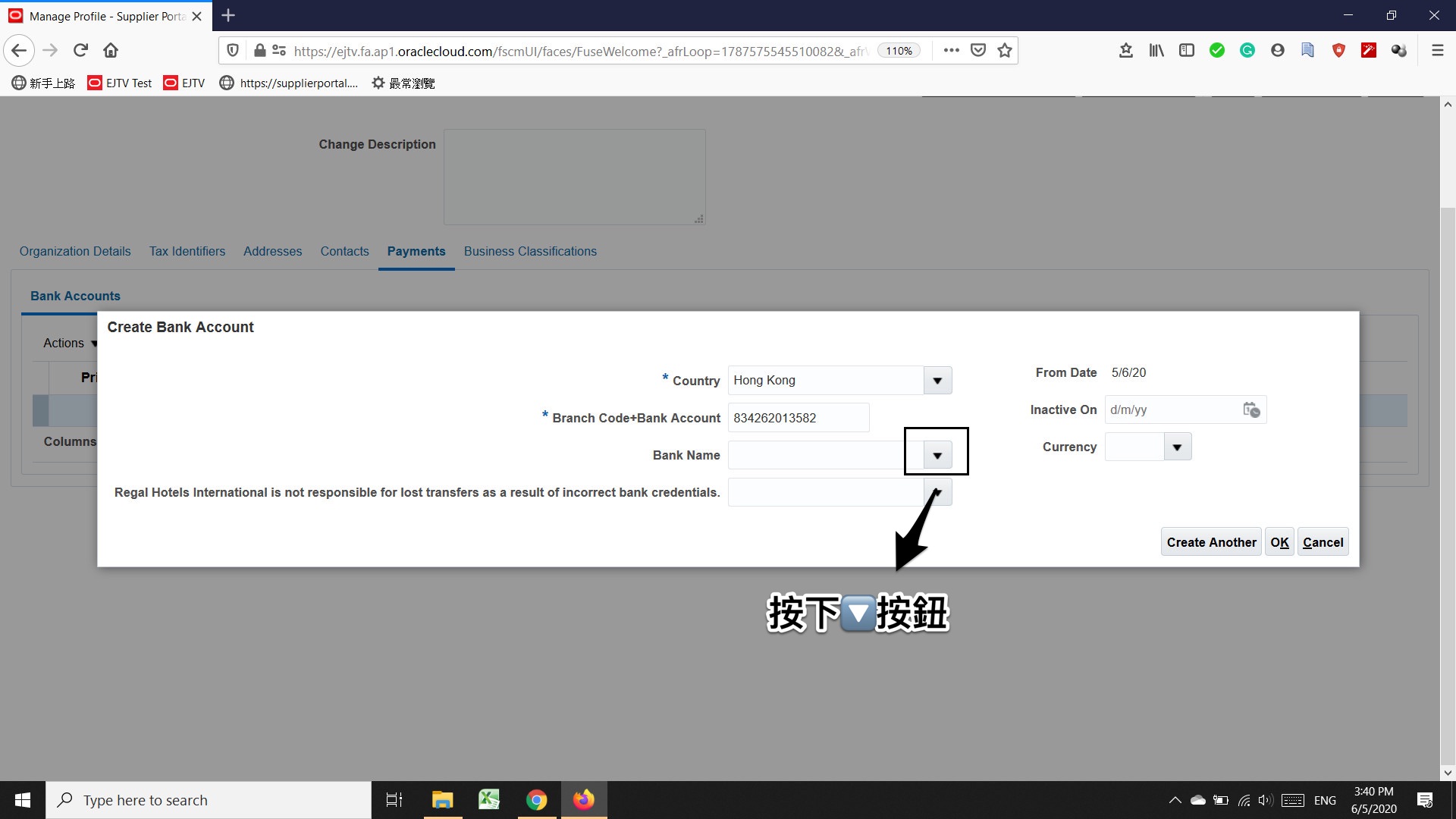Confirm bank account with OK
Image resolution: width=1456 pixels, height=819 pixels.
tap(1279, 542)
